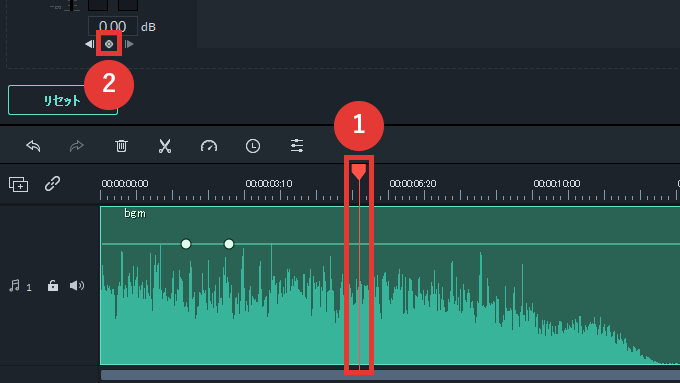The height and width of the screenshot is (383, 680).
Task: Click the redo arrow icon
Action: click(77, 146)
